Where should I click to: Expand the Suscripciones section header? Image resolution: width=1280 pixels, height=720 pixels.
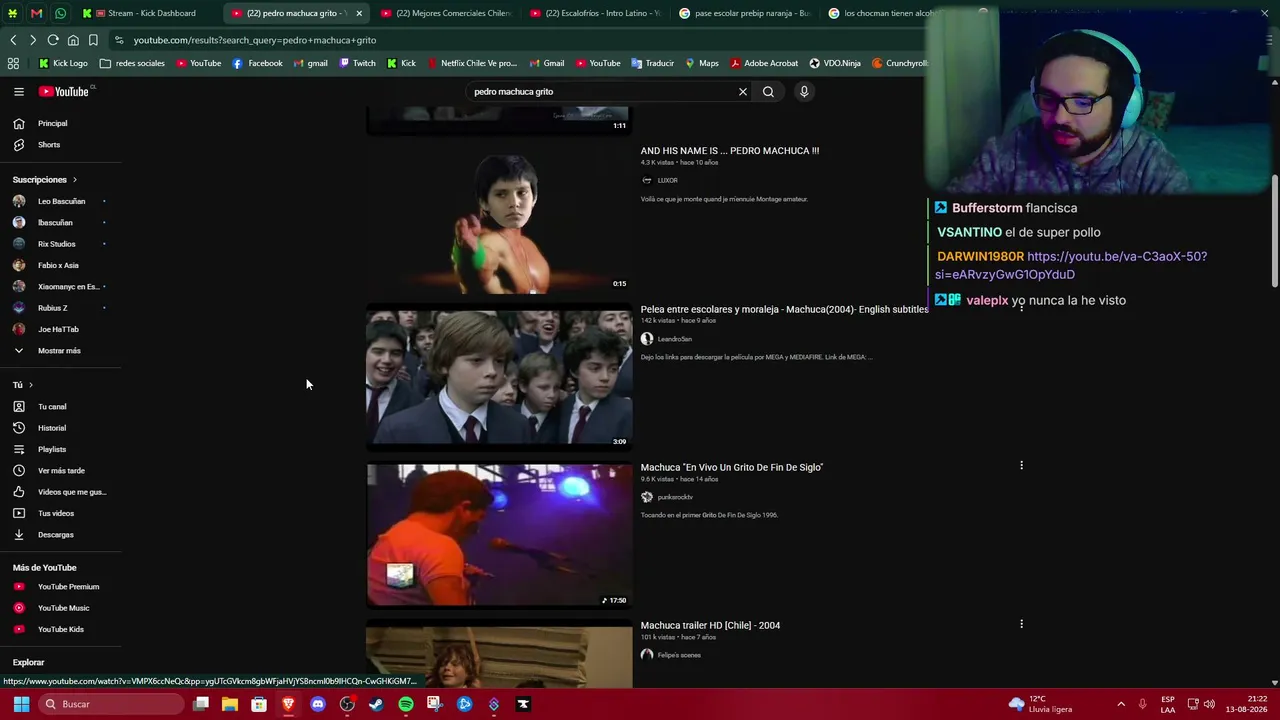click(x=45, y=180)
